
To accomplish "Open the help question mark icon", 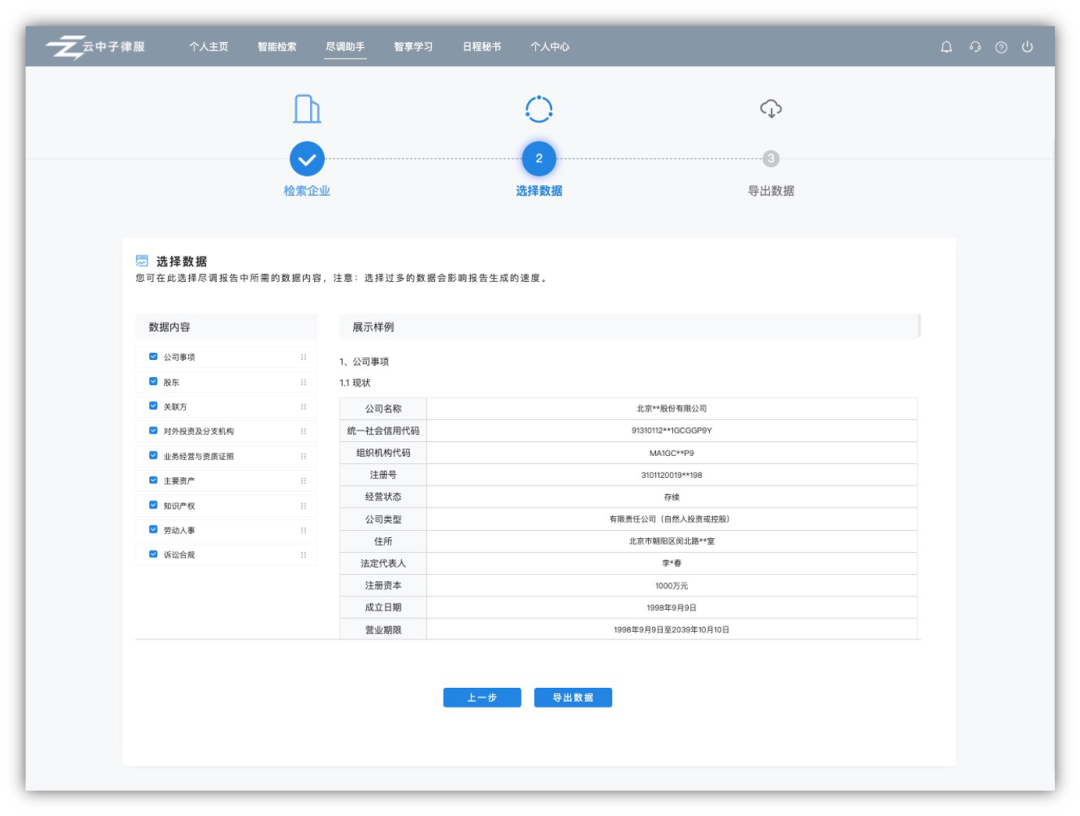I will point(1000,46).
